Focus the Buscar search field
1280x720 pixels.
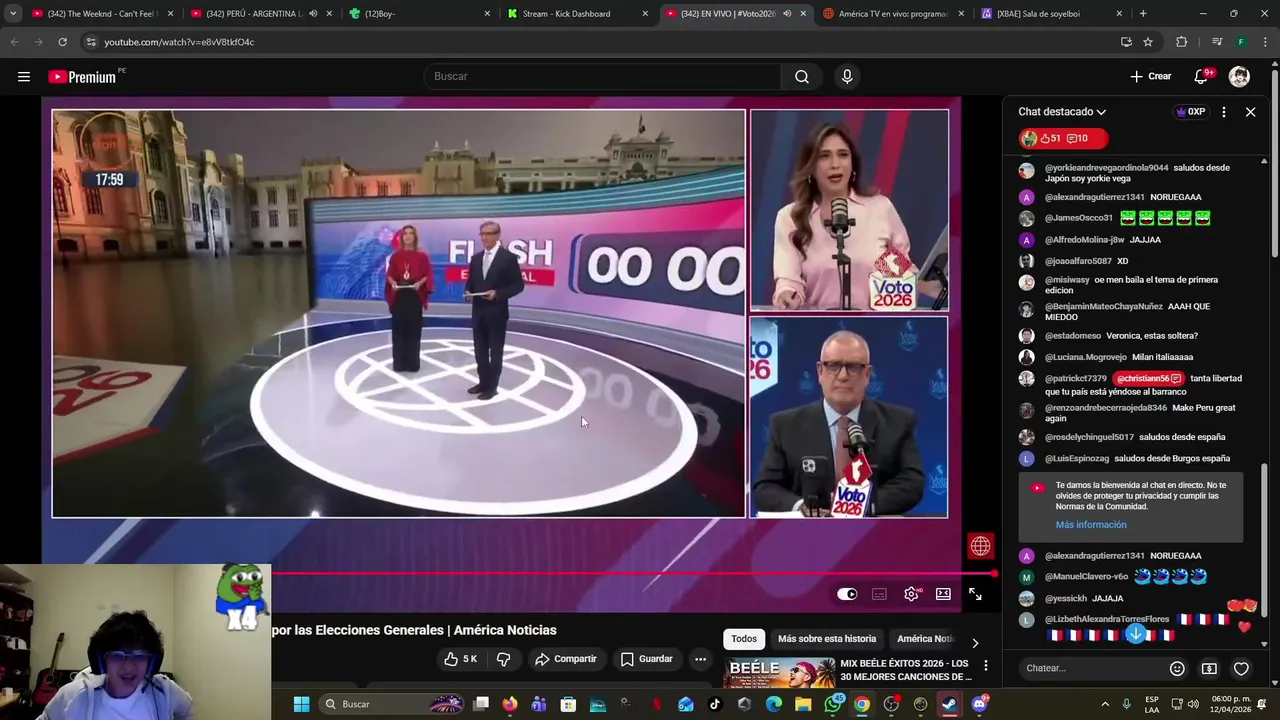(603, 76)
